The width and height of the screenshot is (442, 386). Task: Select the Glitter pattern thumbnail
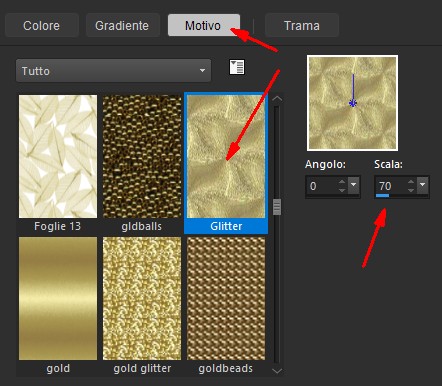(x=226, y=157)
